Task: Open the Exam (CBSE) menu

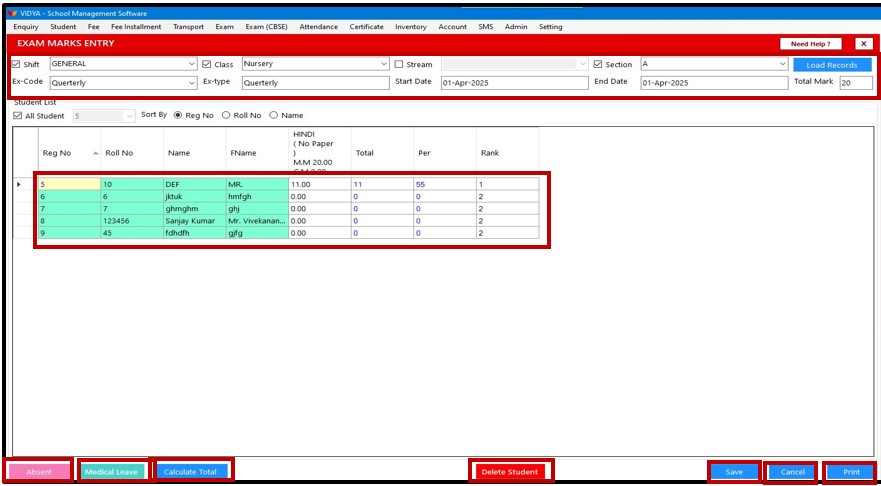Action: click(x=266, y=27)
